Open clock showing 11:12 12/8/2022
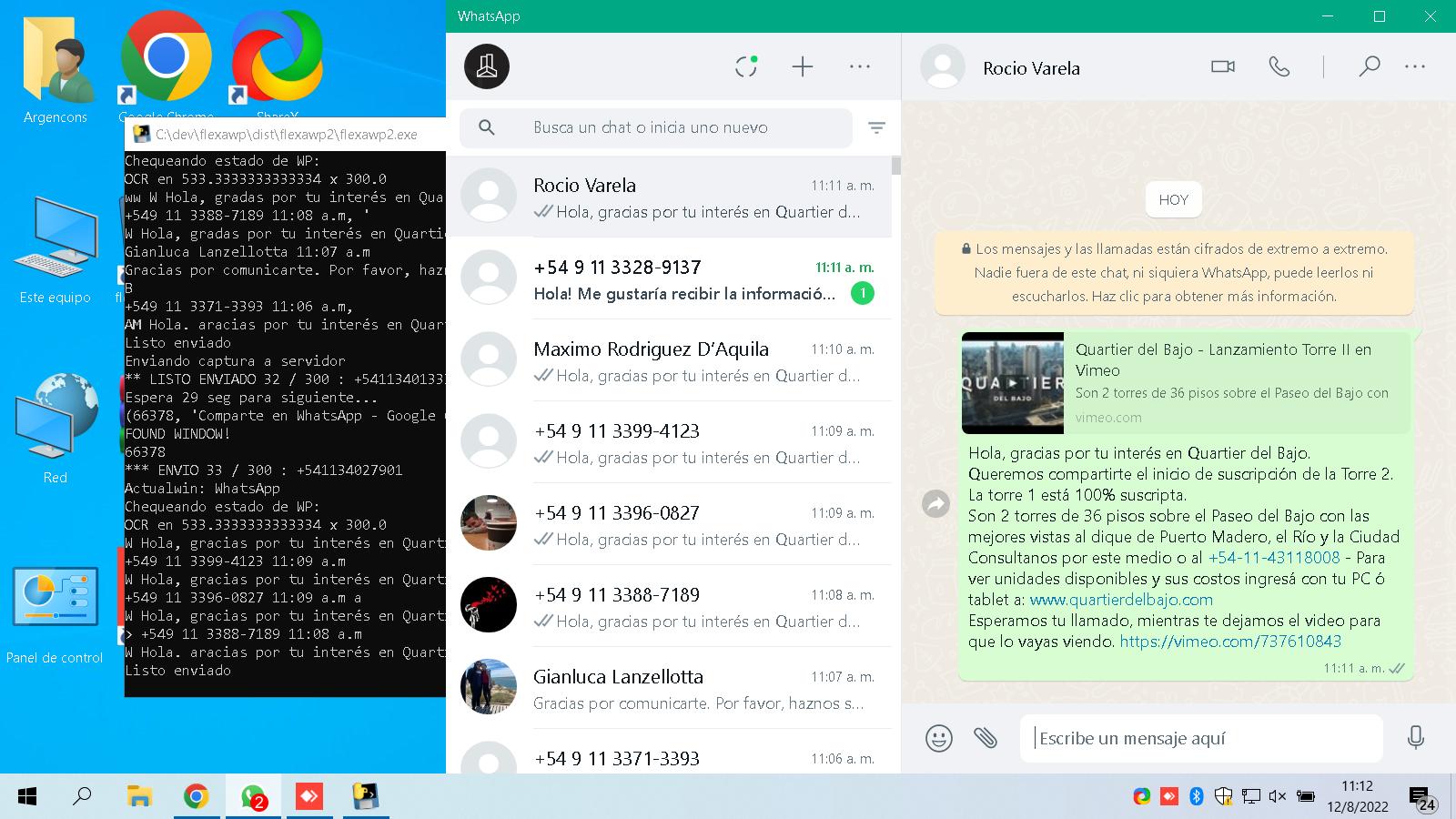This screenshot has width=1456, height=819. coord(1358,796)
